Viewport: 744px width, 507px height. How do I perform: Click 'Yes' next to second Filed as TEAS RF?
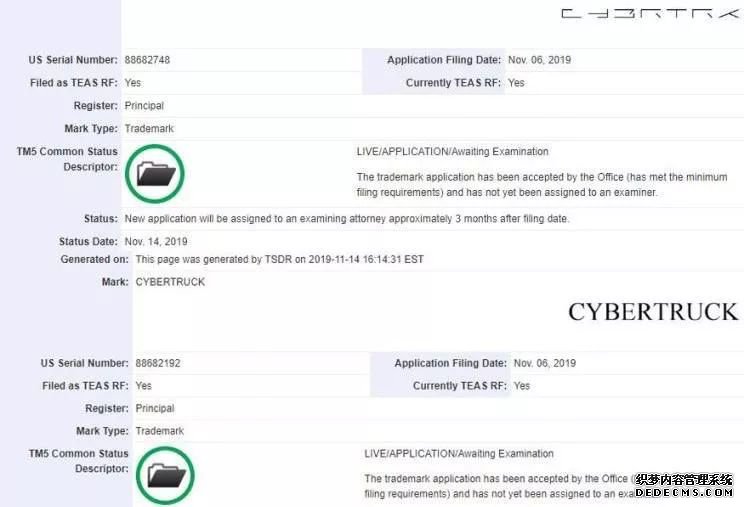pyautogui.click(x=143, y=386)
